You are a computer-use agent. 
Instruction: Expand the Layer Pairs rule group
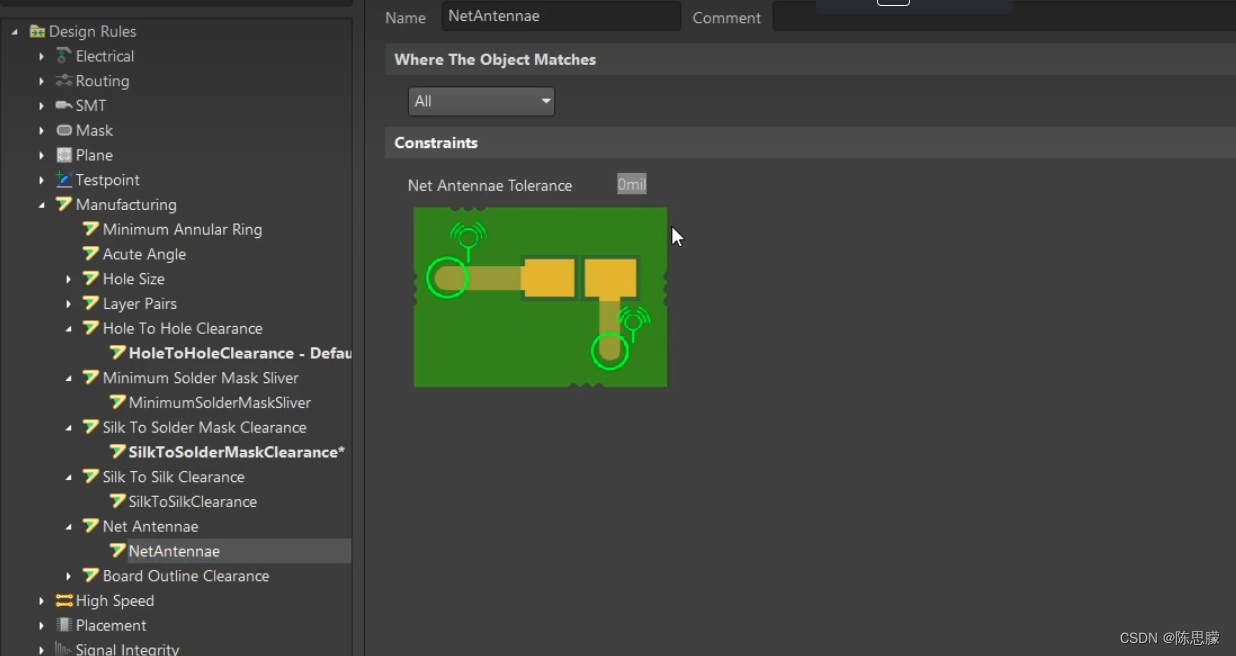69,303
